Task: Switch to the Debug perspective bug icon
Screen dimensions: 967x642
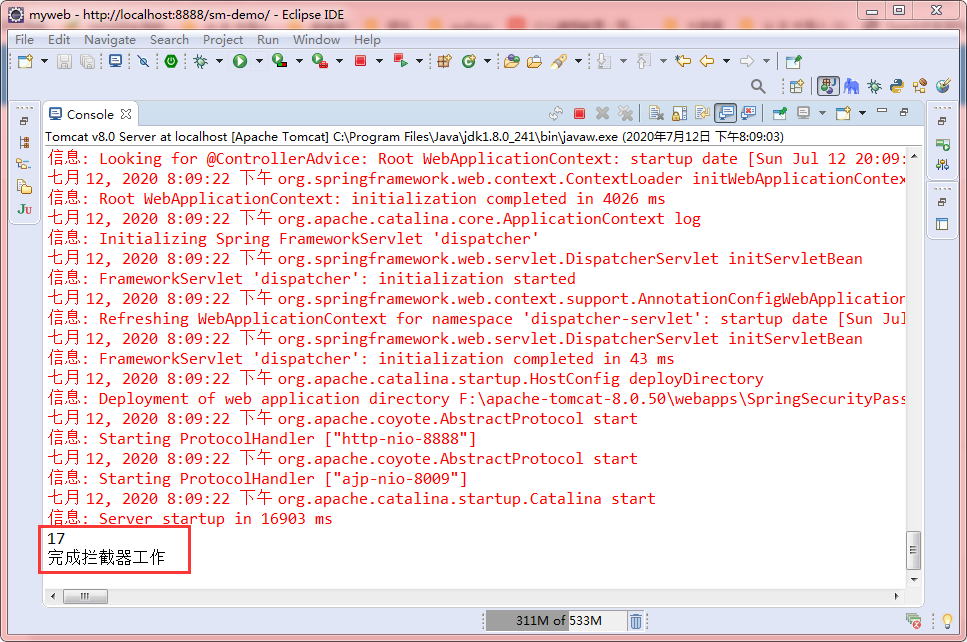Action: pyautogui.click(x=874, y=86)
